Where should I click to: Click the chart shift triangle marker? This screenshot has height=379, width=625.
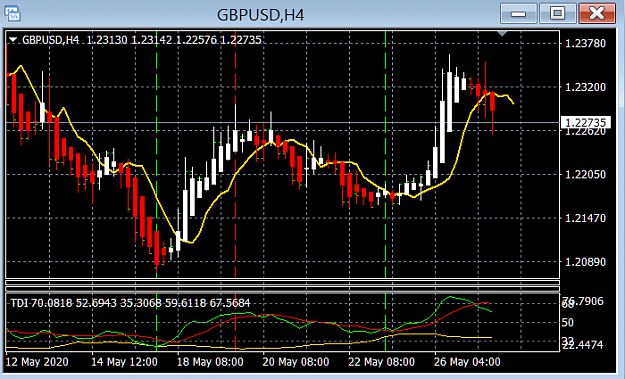coord(502,34)
